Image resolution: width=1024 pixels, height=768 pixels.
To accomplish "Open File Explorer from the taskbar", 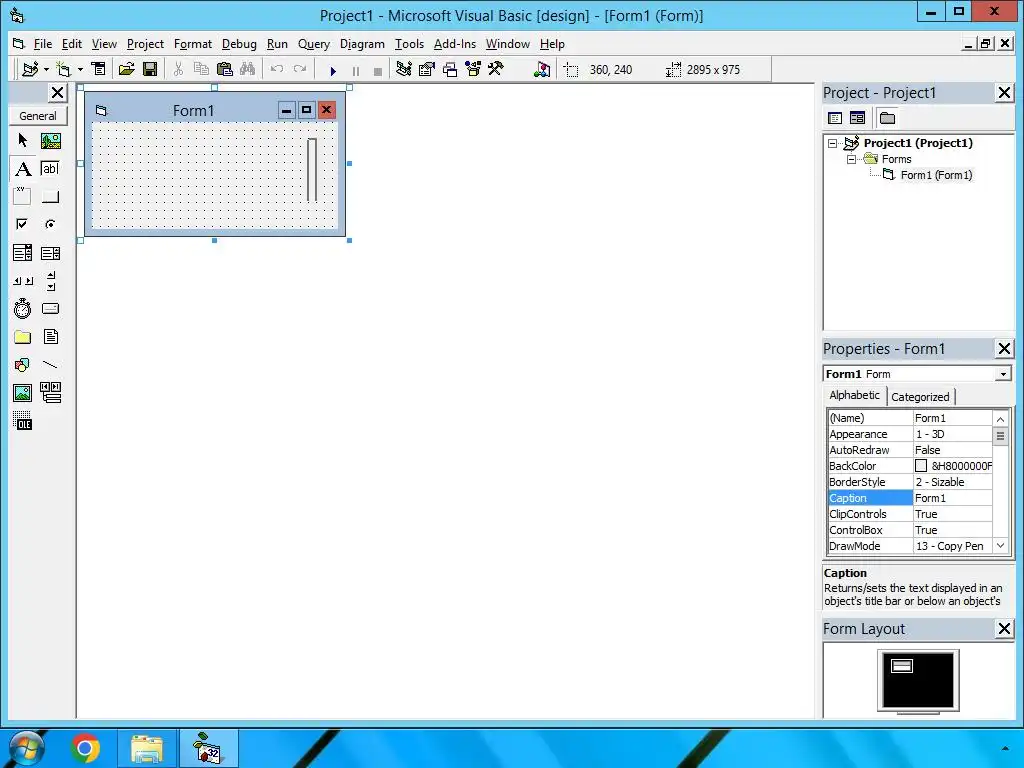I will (x=147, y=748).
